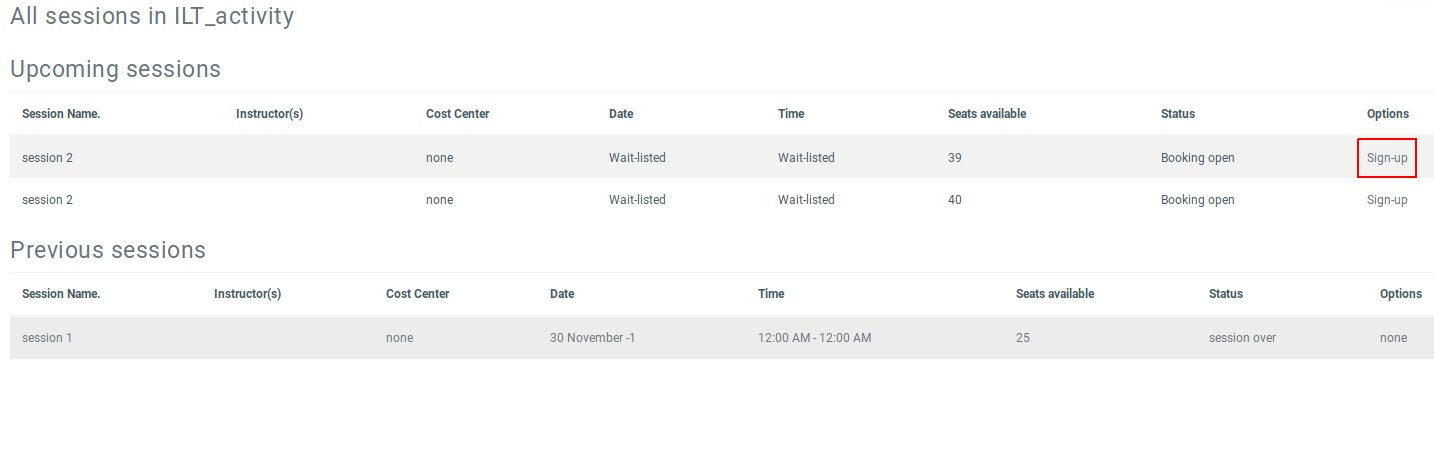Select the "session 1" row name
The image size is (1434, 475).
(47, 338)
